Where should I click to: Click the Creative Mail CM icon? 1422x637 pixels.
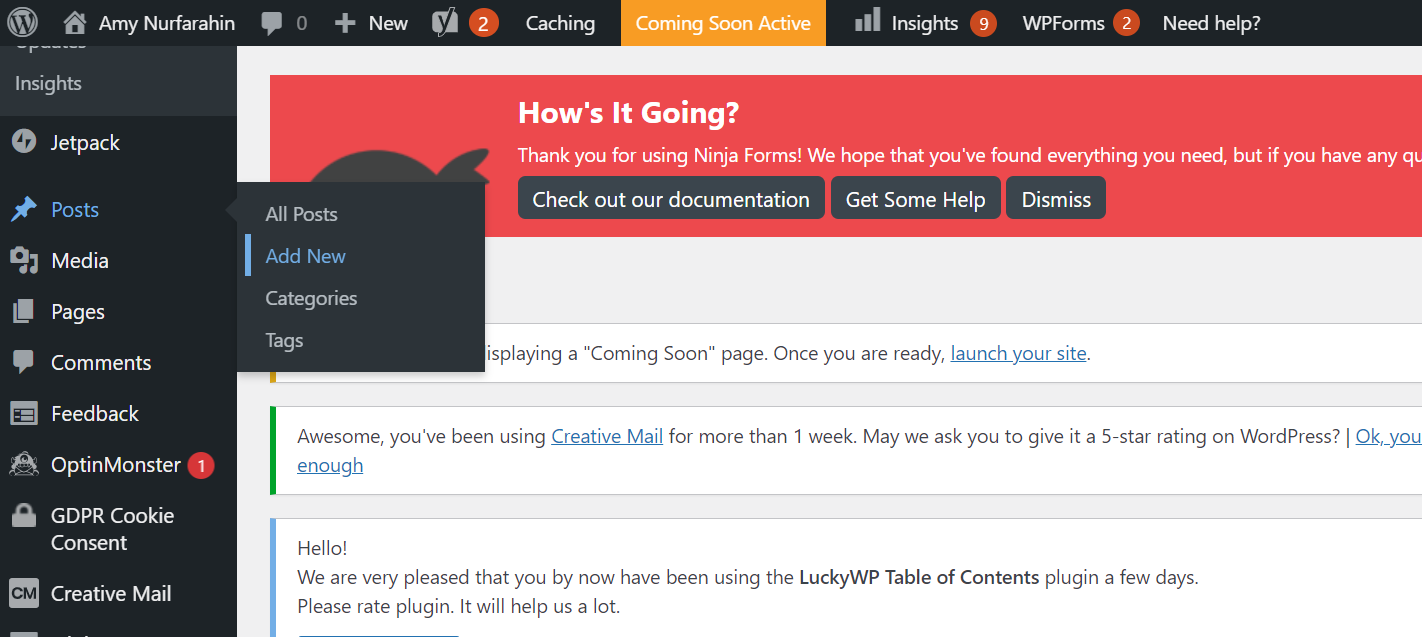point(24,593)
